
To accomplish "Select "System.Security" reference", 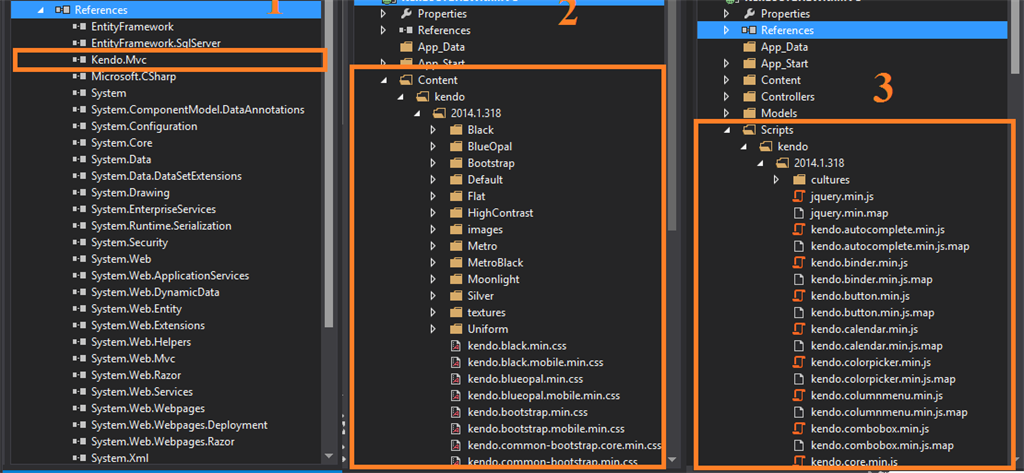I will 129,242.
